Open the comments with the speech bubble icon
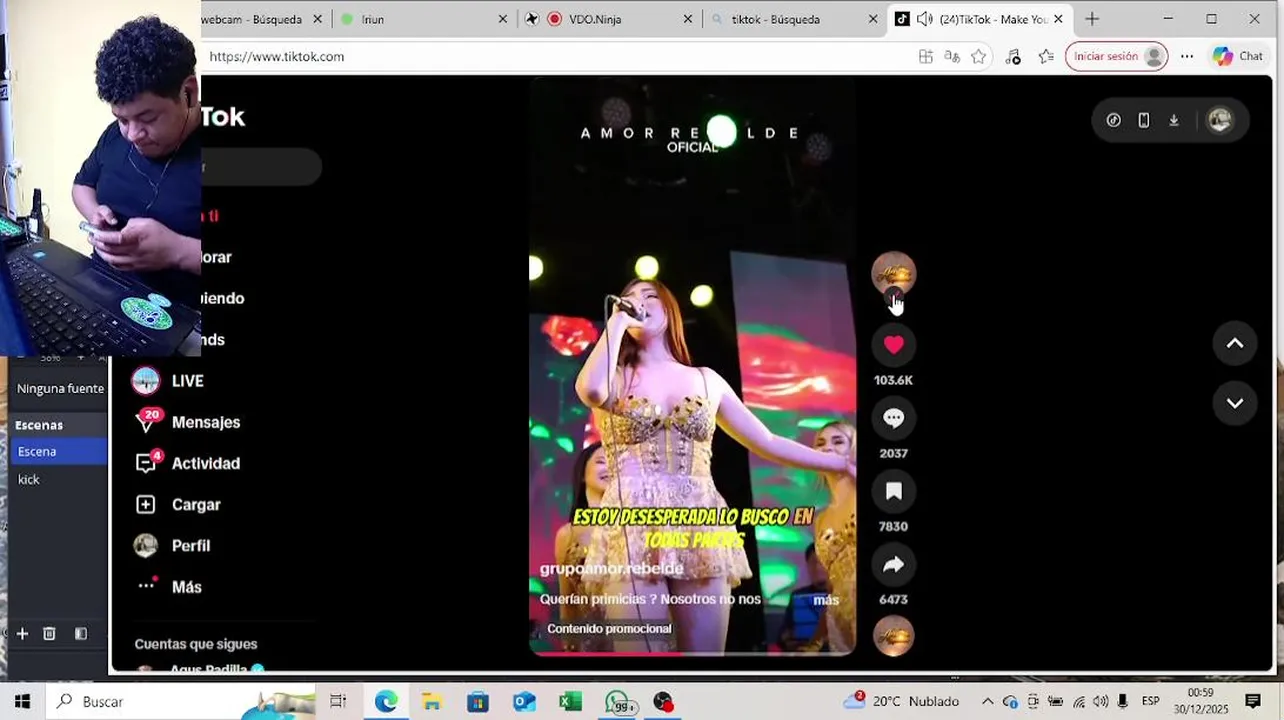 [x=893, y=418]
